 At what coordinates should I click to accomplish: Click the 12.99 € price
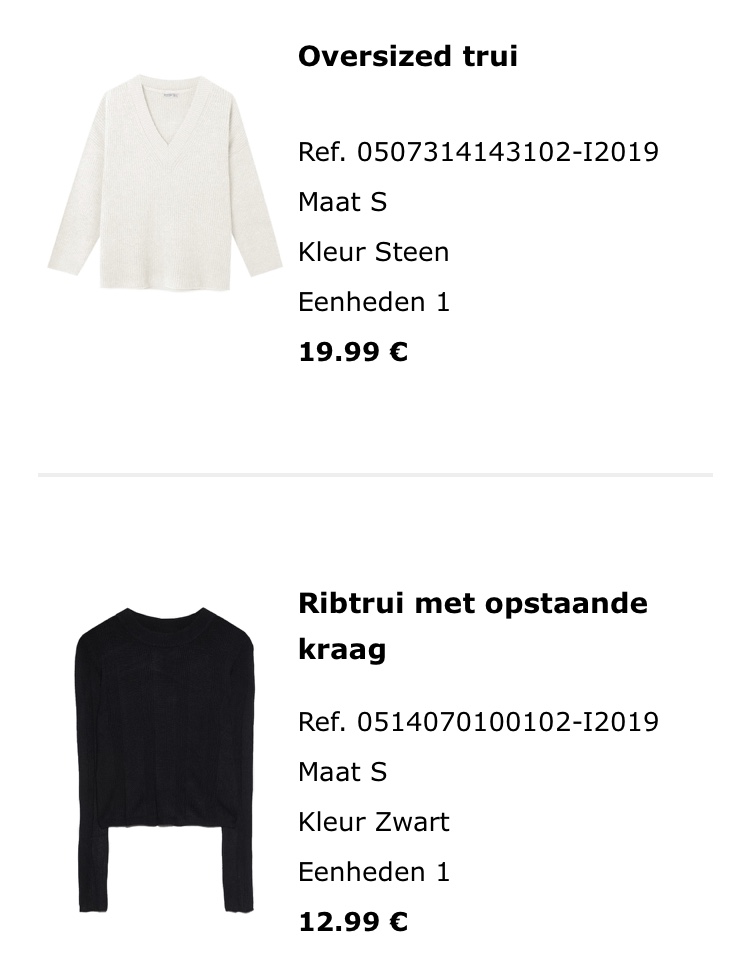353,922
